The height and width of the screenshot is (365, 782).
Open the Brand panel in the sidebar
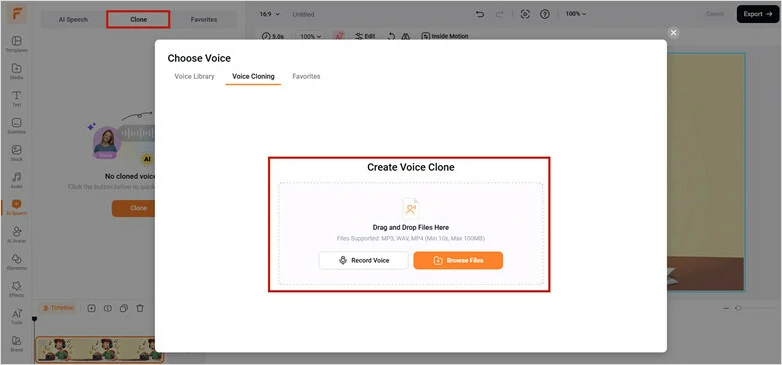click(x=16, y=344)
